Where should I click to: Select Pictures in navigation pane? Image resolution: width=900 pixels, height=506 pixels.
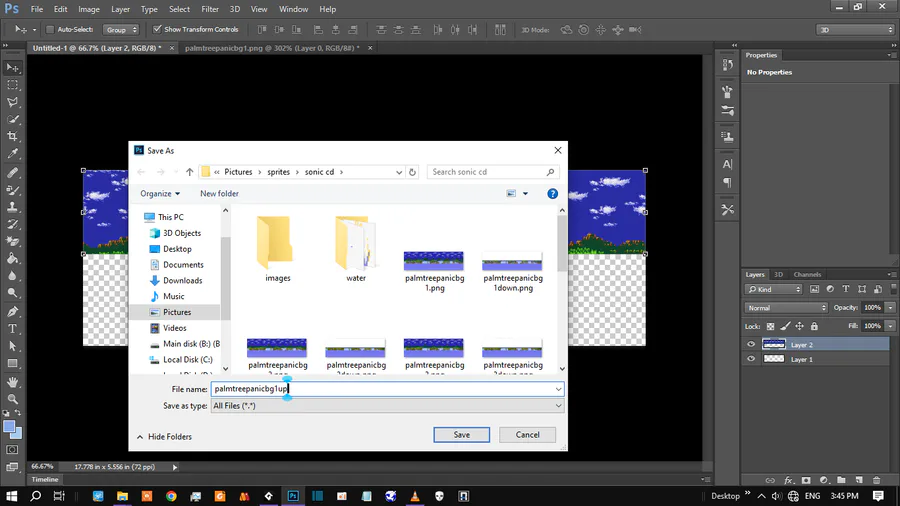pyautogui.click(x=176, y=312)
